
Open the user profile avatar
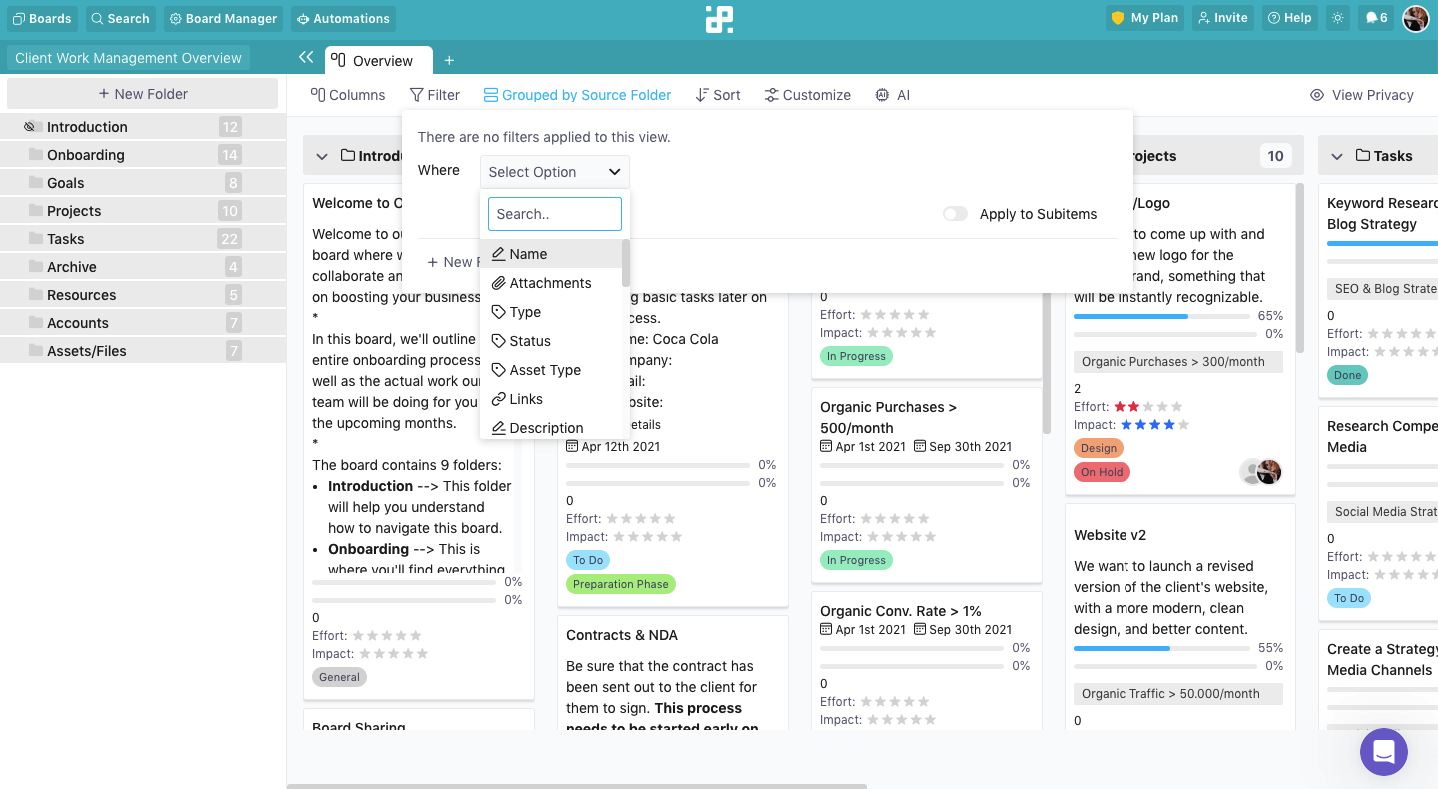[1416, 18]
